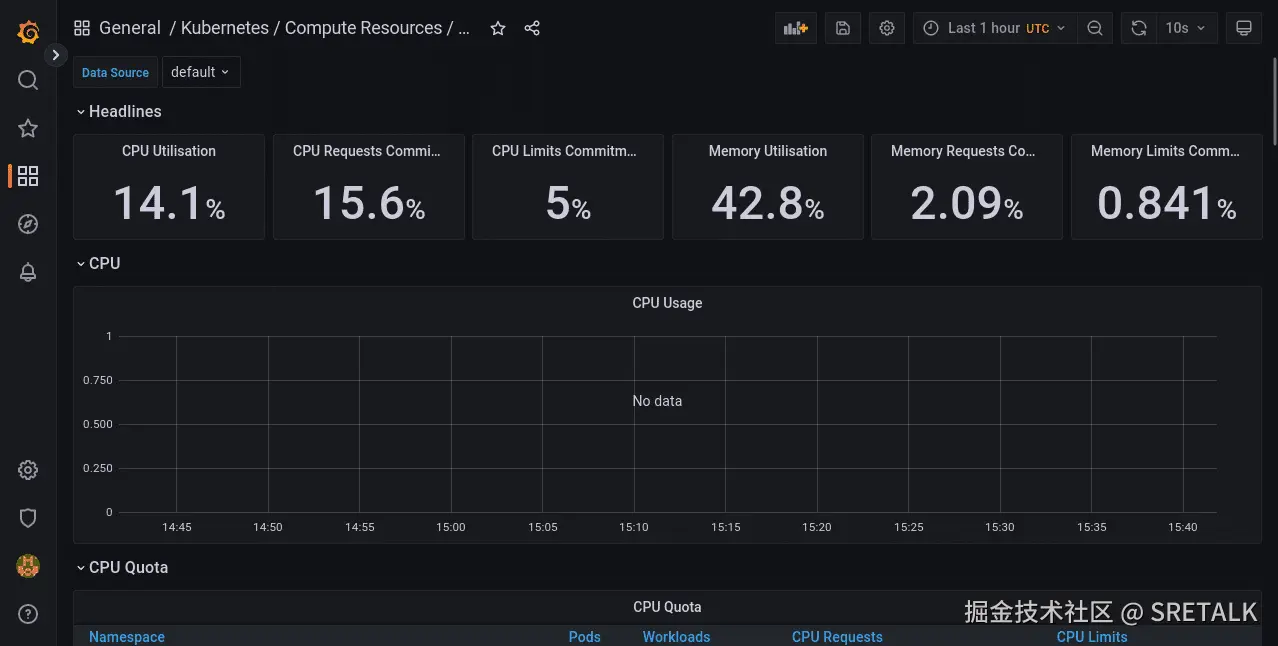This screenshot has height=646, width=1278.
Task: Toggle the sidebar expand arrow
Action: click(x=56, y=55)
